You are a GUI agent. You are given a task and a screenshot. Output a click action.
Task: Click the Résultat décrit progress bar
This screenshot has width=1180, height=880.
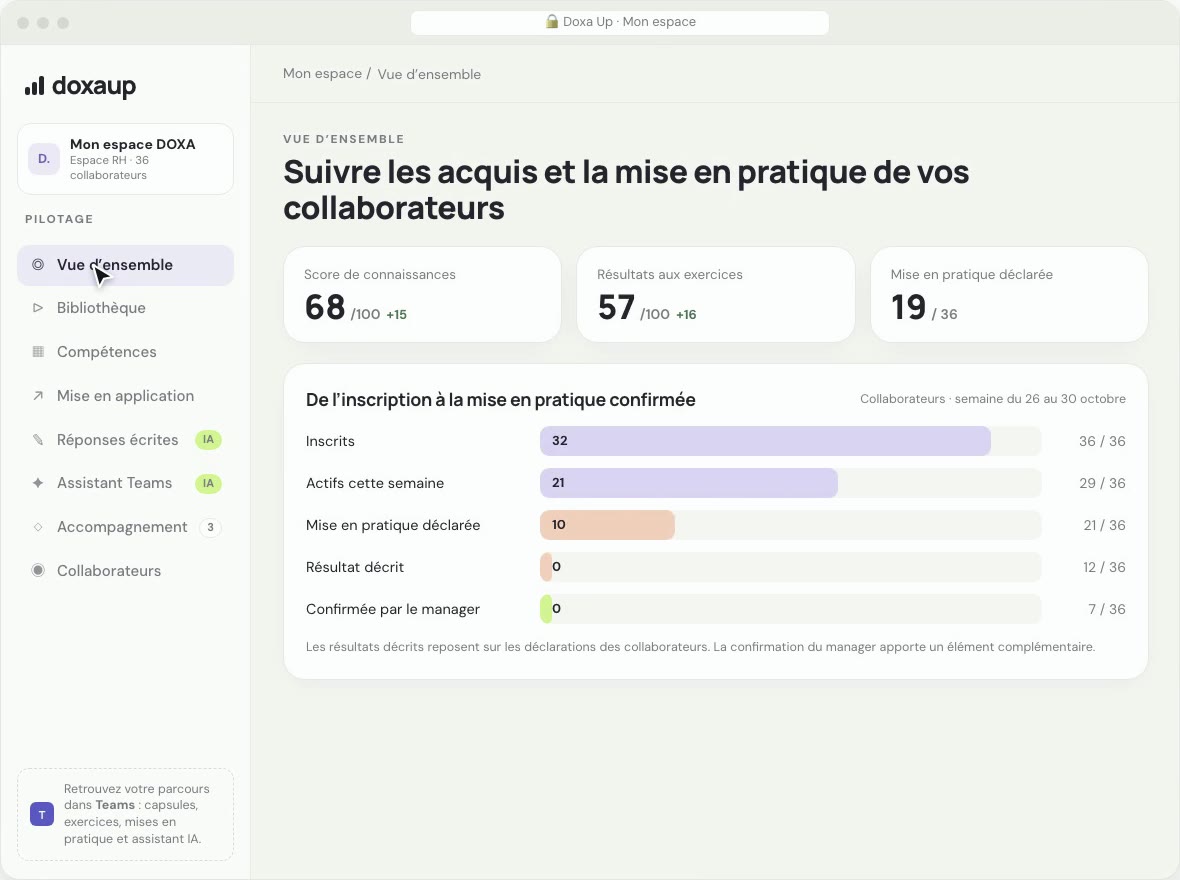pos(790,567)
